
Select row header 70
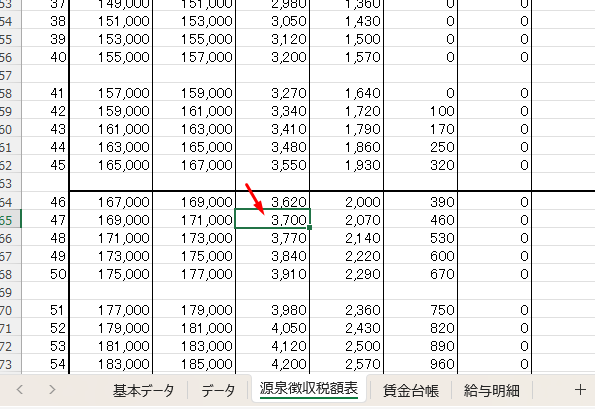pos(10,311)
